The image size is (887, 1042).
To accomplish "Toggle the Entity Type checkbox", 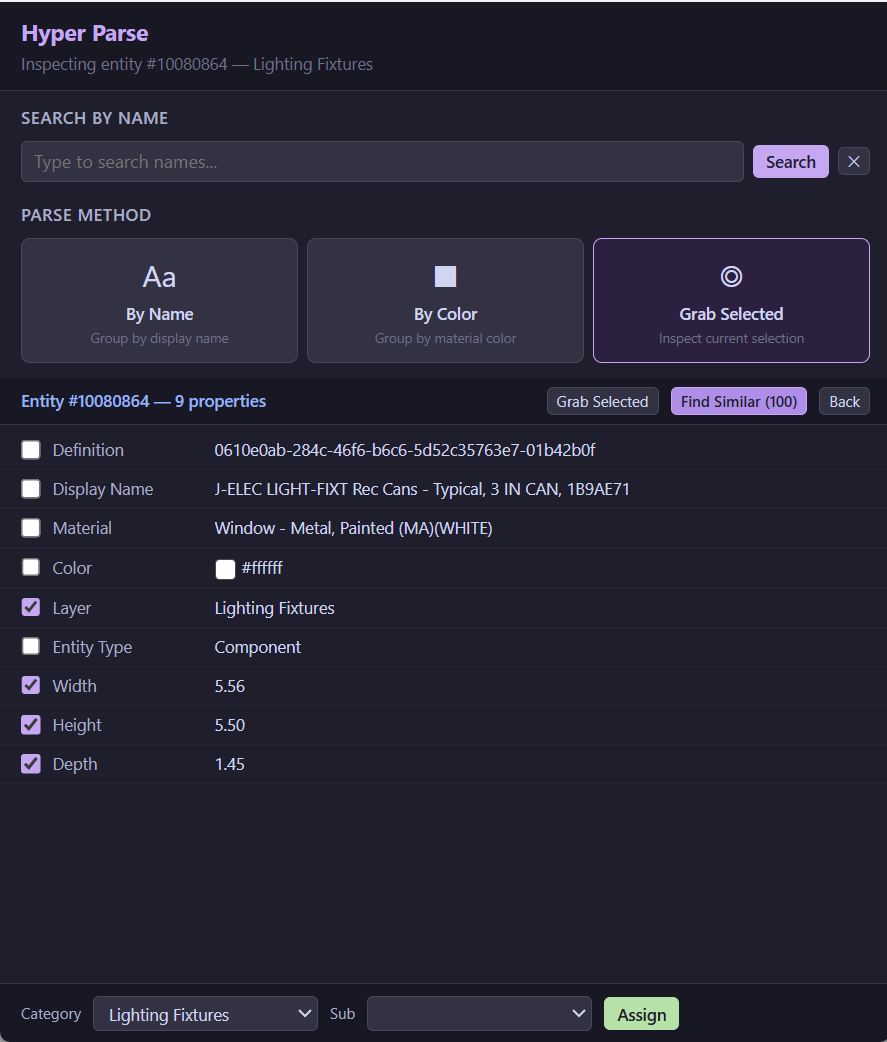I will click(31, 646).
